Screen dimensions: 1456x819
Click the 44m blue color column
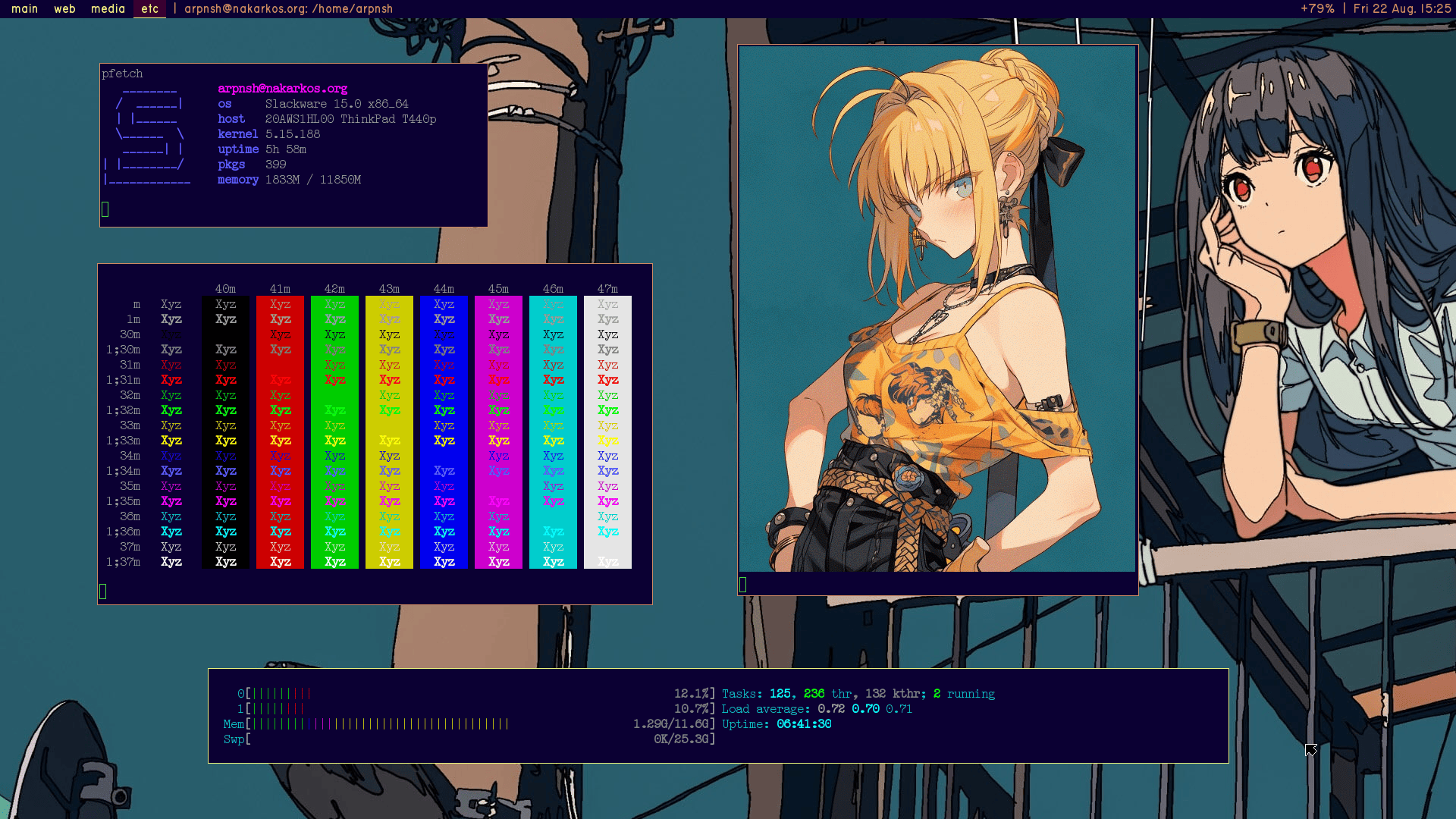pos(444,432)
